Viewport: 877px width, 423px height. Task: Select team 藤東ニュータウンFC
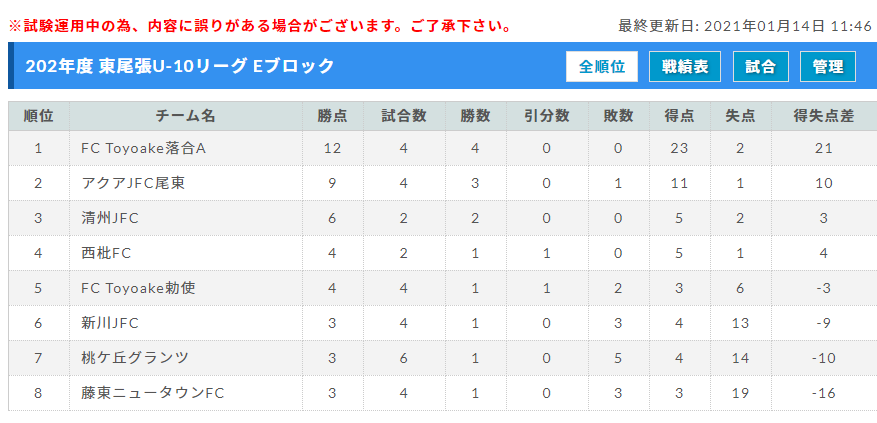click(x=153, y=393)
